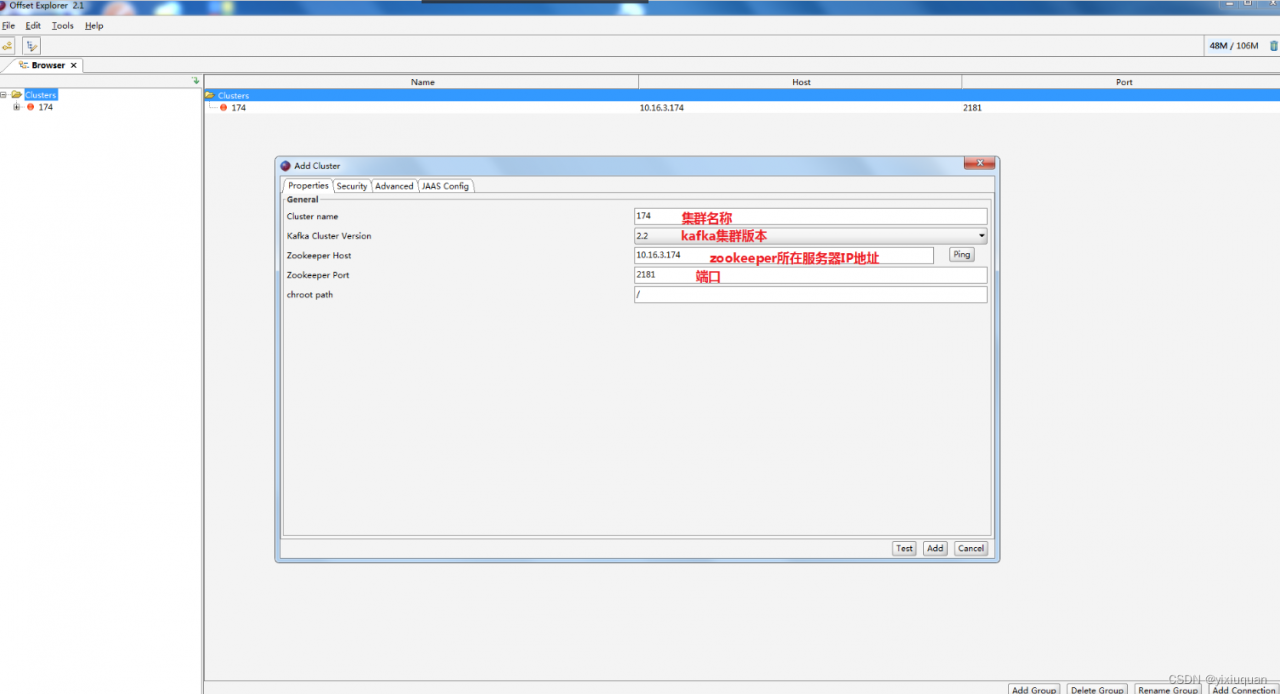Viewport: 1280px width, 694px height.
Task: Switch to the Properties tab
Action: coord(308,186)
